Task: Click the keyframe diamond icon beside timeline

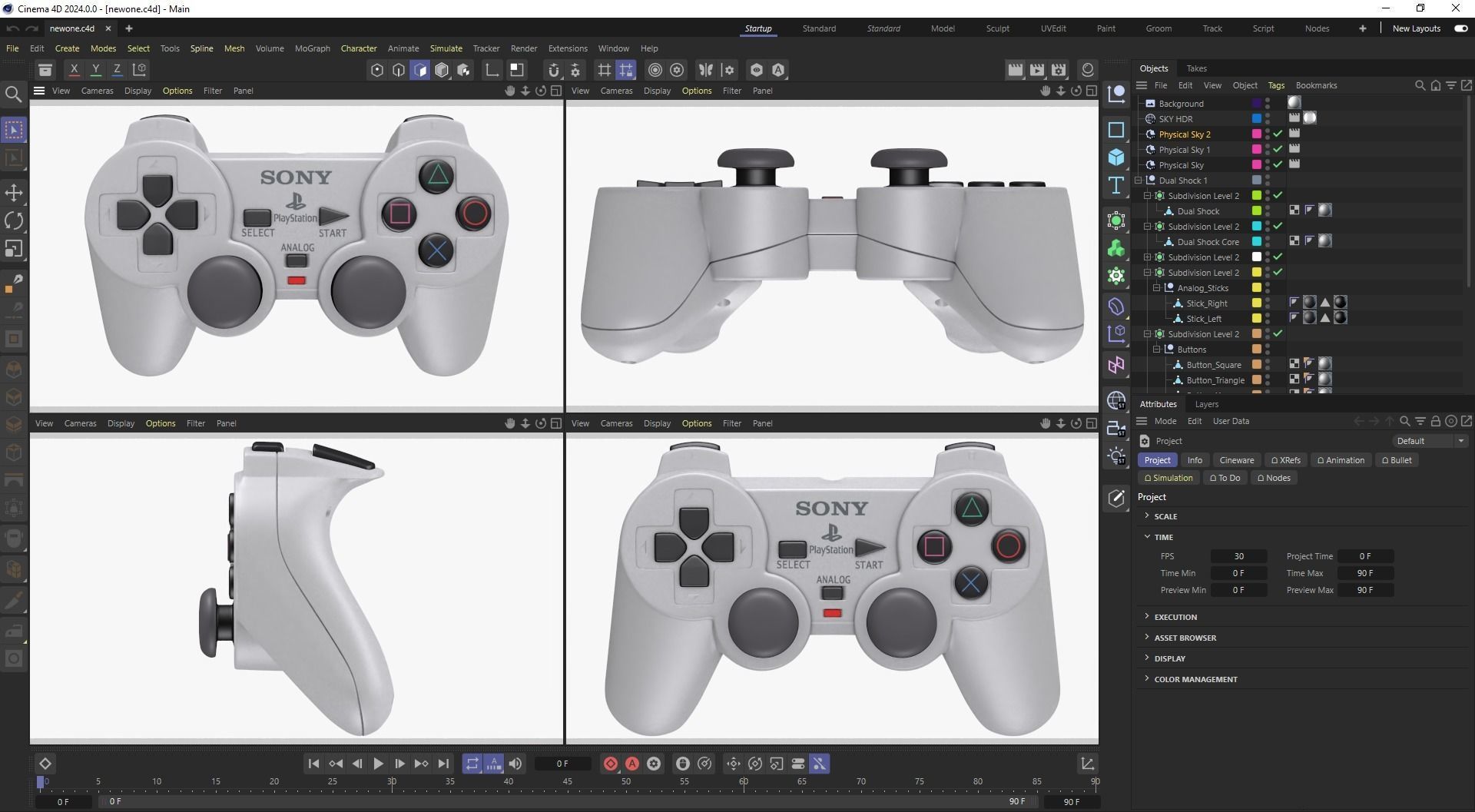Action: 45,764
